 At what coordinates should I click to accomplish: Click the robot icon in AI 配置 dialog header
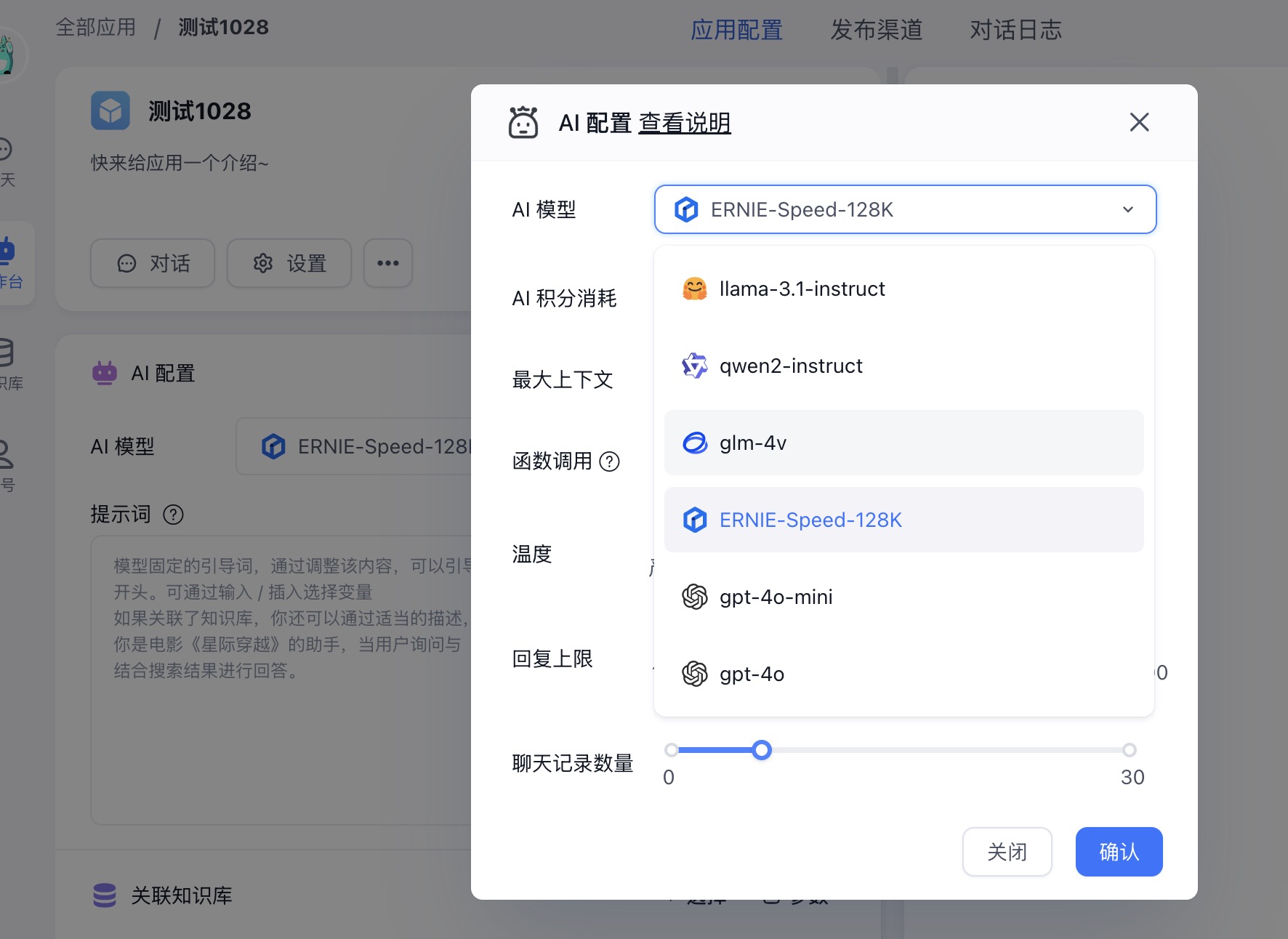523,122
